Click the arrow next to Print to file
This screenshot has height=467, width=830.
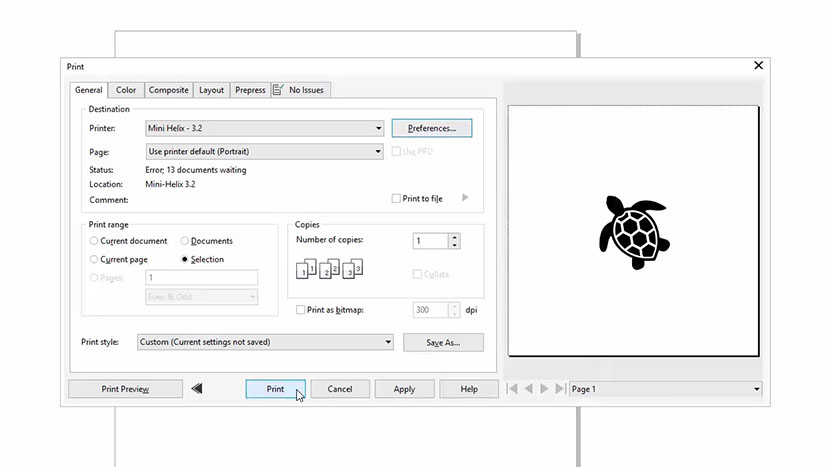pyautogui.click(x=465, y=198)
